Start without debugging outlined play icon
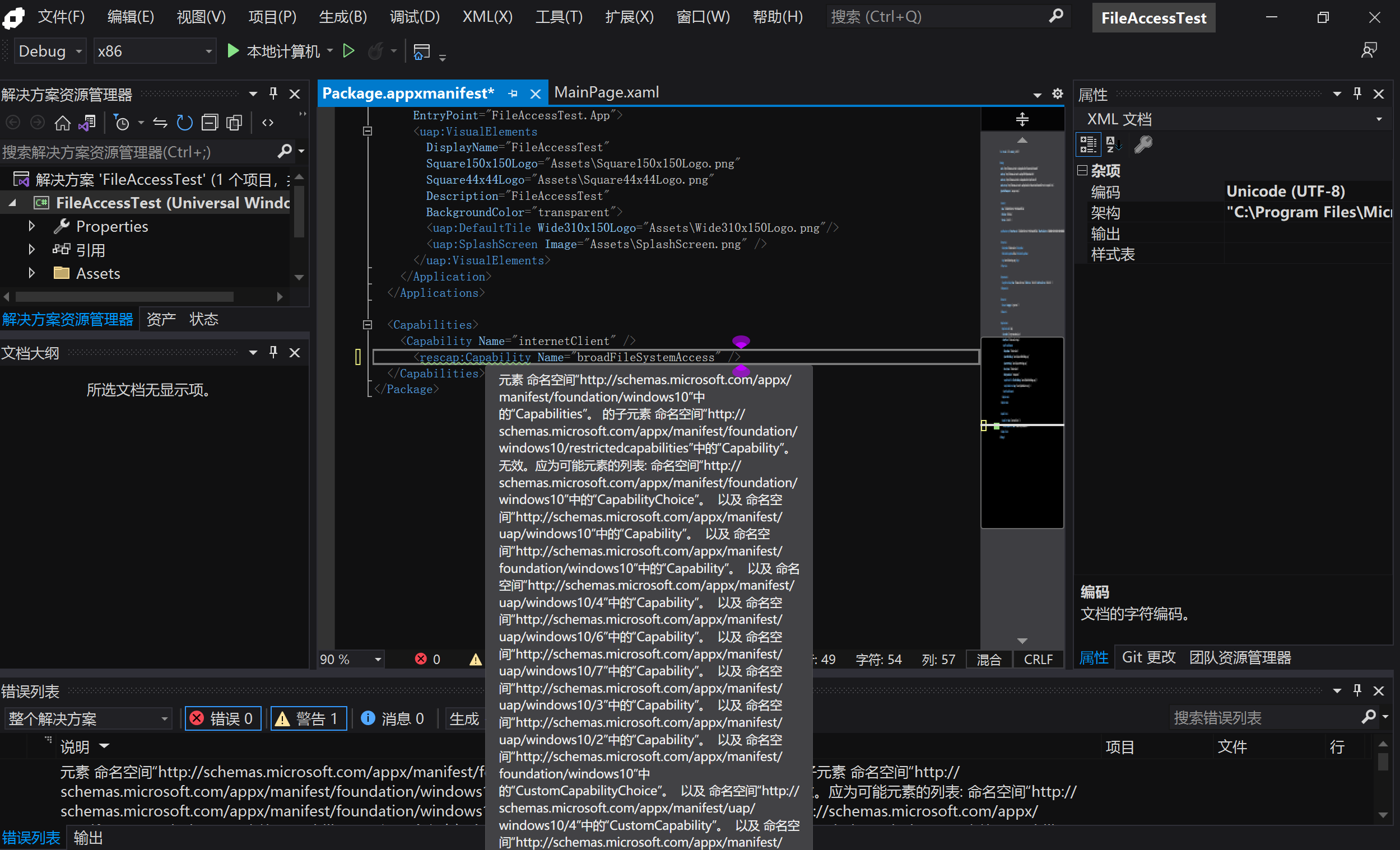The height and width of the screenshot is (850, 1400). point(349,51)
